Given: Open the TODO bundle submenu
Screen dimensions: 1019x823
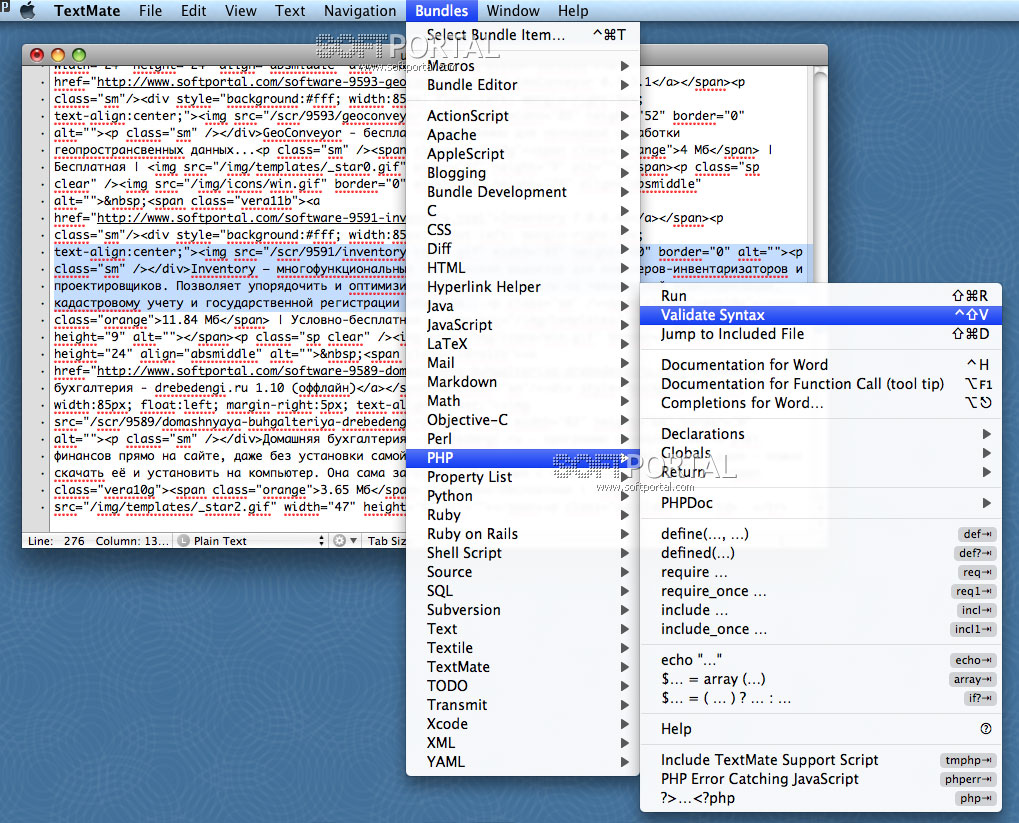Looking at the screenshot, I should pos(522,686).
